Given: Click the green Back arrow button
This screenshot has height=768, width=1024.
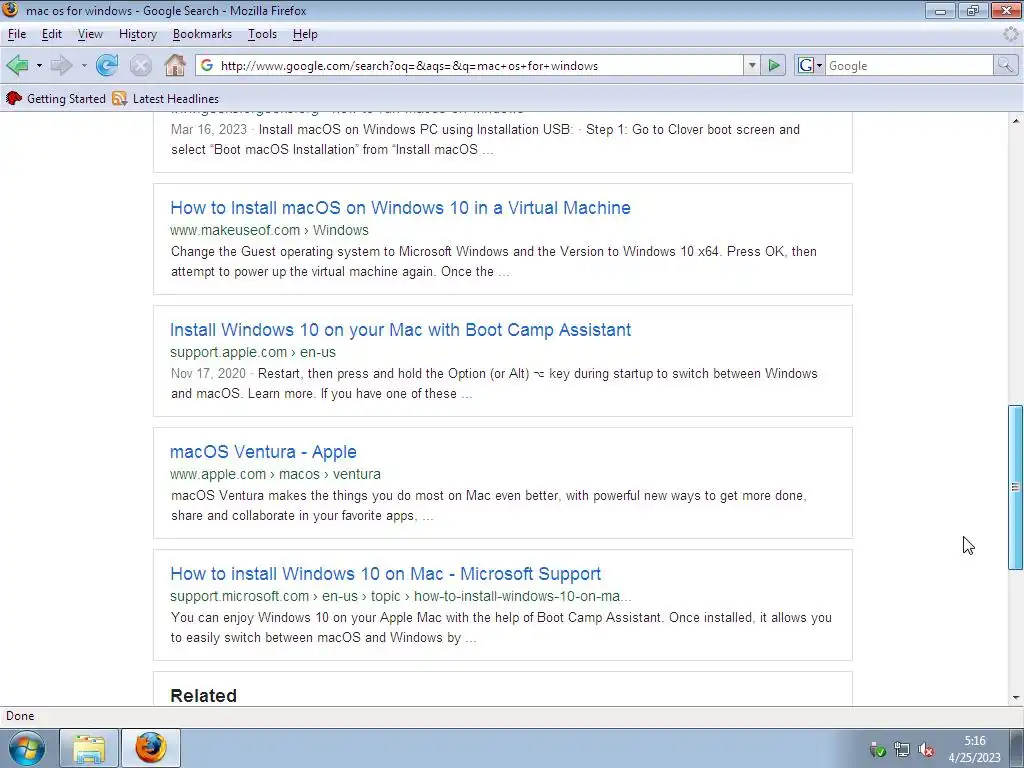Looking at the screenshot, I should [17, 65].
